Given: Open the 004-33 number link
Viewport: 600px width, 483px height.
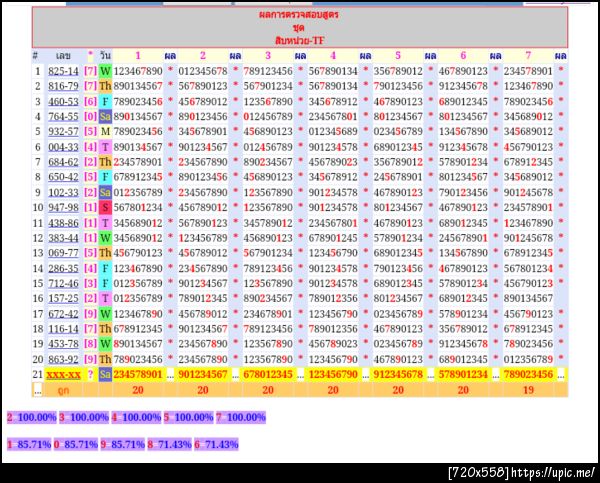Looking at the screenshot, I should 63,147.
